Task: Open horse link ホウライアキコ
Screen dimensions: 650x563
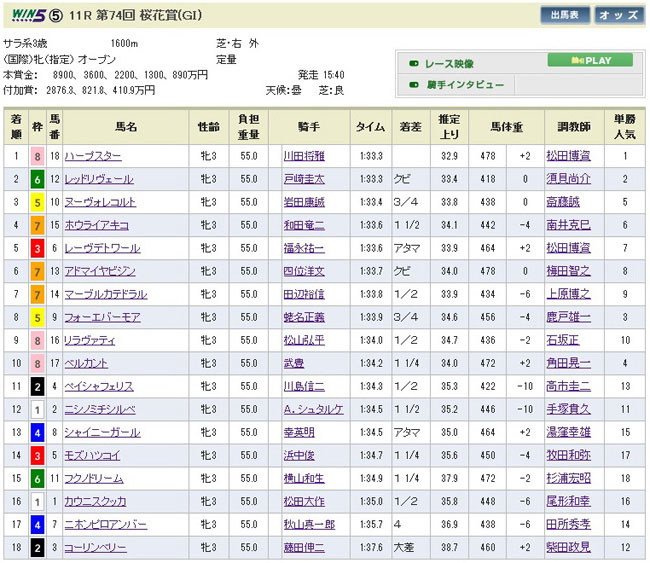Action: click(97, 225)
